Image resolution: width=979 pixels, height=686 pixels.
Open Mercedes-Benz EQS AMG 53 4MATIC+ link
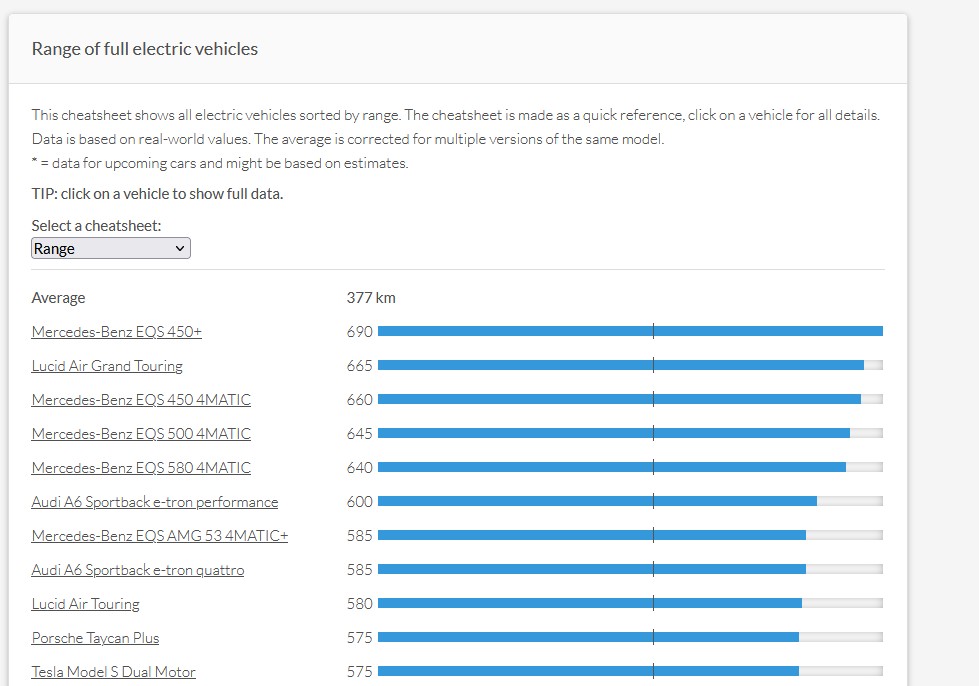pos(160,536)
